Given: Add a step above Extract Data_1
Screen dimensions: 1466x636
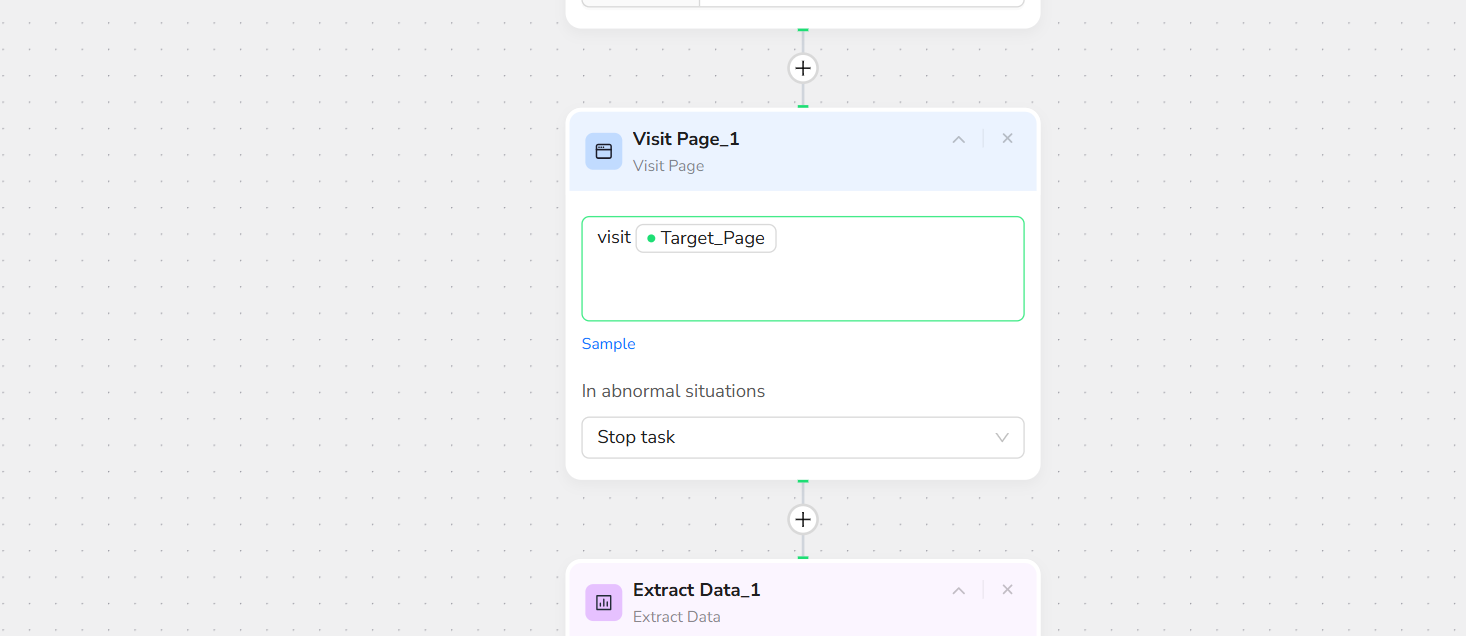Looking at the screenshot, I should pyautogui.click(x=803, y=519).
